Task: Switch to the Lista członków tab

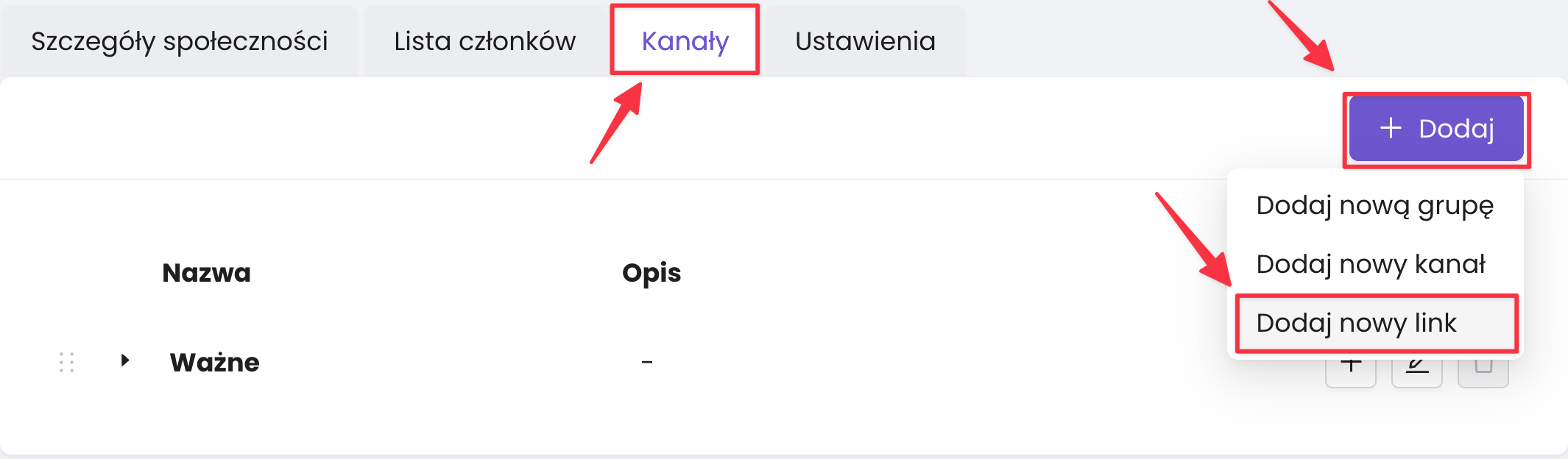Action: (484, 41)
